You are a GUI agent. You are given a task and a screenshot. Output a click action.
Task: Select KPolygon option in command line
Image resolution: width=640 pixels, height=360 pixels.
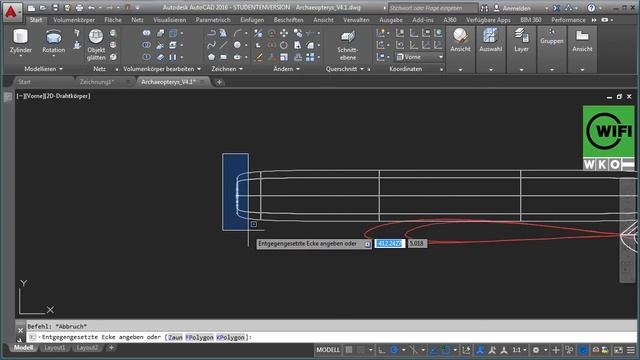click(230, 338)
